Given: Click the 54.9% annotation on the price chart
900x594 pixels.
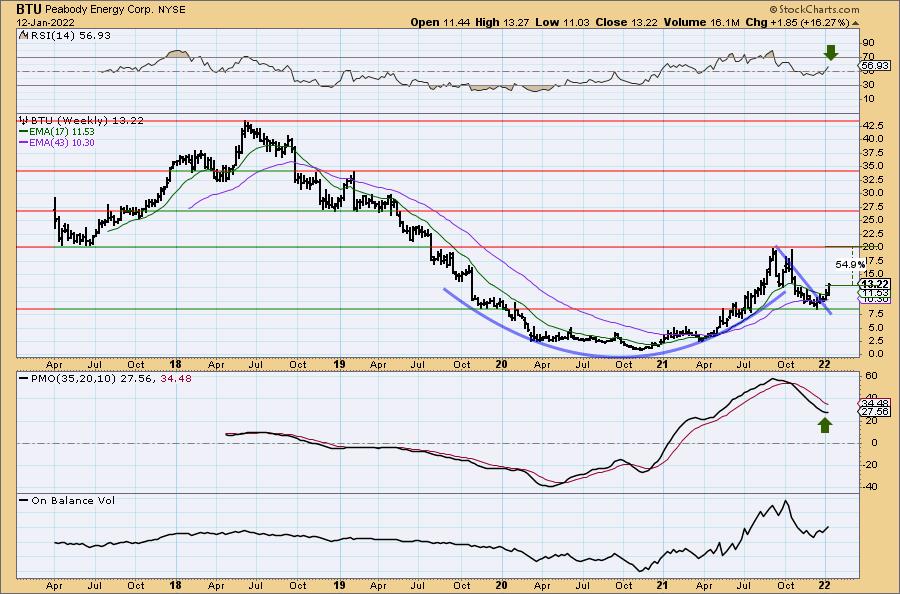Looking at the screenshot, I should click(x=850, y=265).
